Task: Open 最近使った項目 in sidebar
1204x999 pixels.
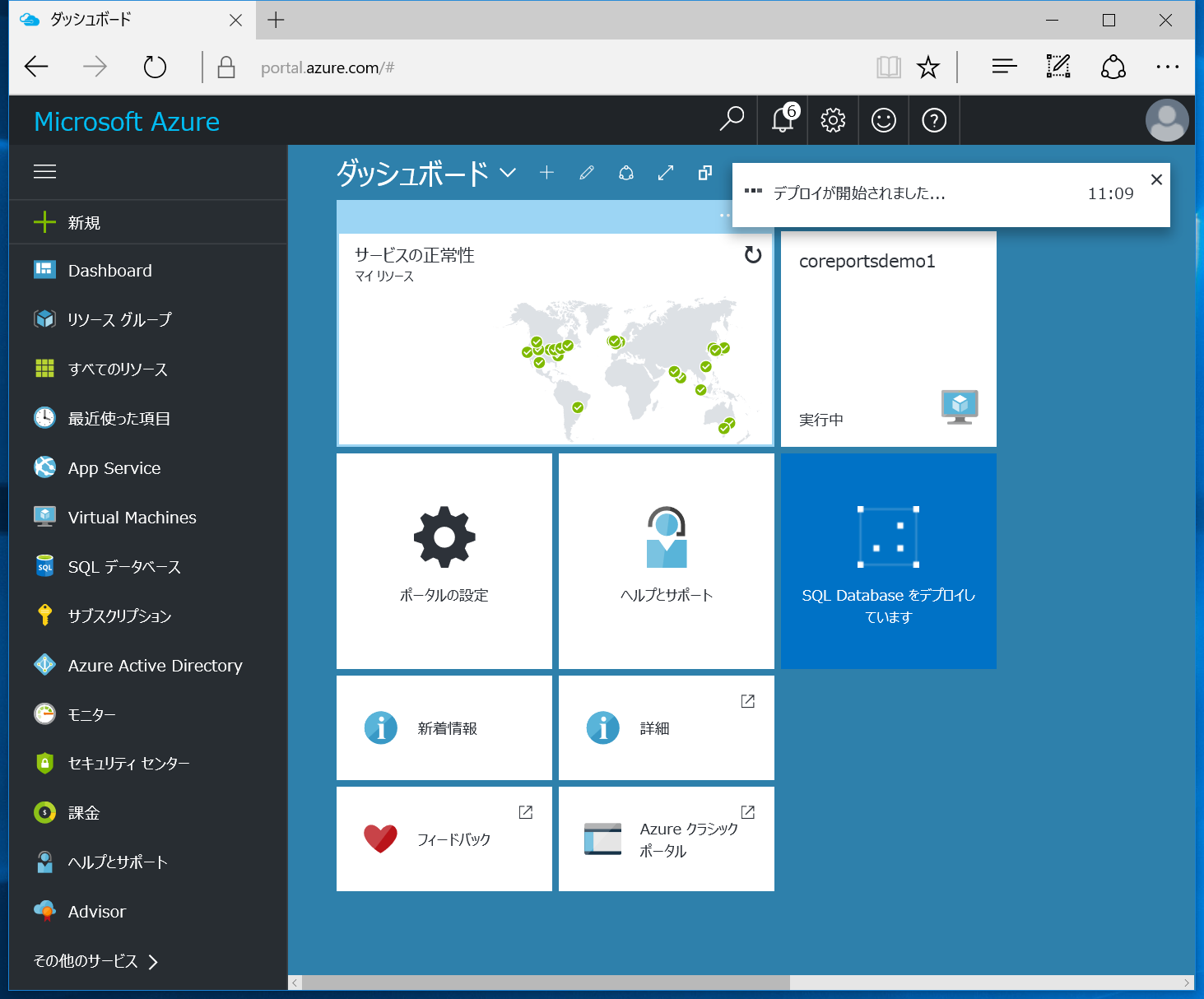Action: [x=148, y=418]
